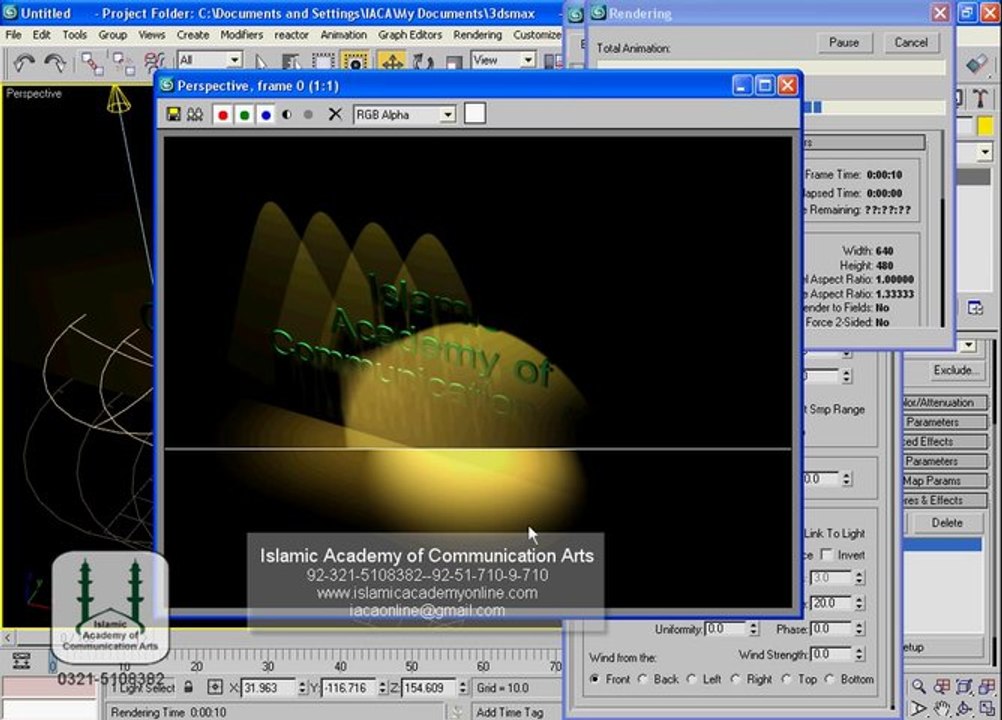Save the rendered bitmap with disk icon
The height and width of the screenshot is (720, 1002).
click(x=173, y=114)
